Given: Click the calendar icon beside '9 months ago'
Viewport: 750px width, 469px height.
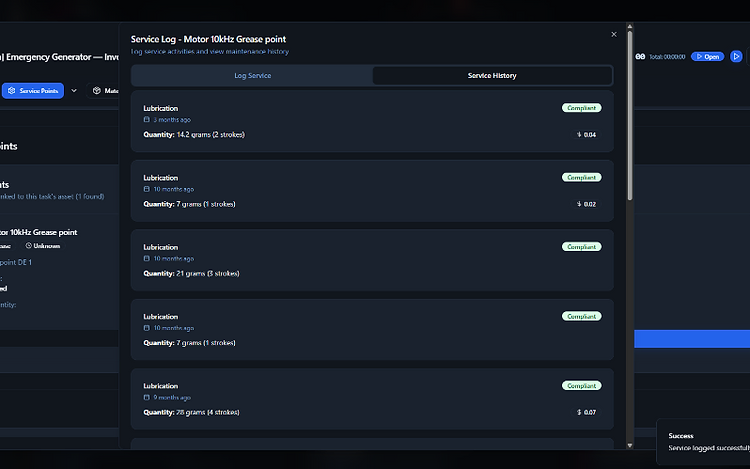Looking at the screenshot, I should pyautogui.click(x=147, y=397).
